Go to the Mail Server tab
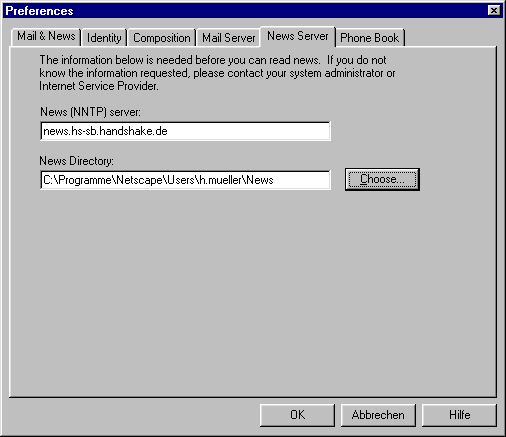The width and height of the screenshot is (506, 437). [228, 38]
